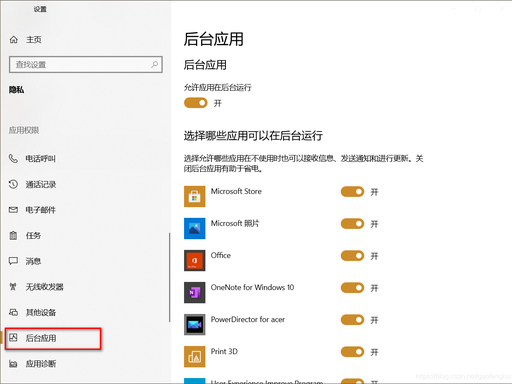
Task: Toggle the Microsoft 照片 background switch
Action: click(x=352, y=224)
